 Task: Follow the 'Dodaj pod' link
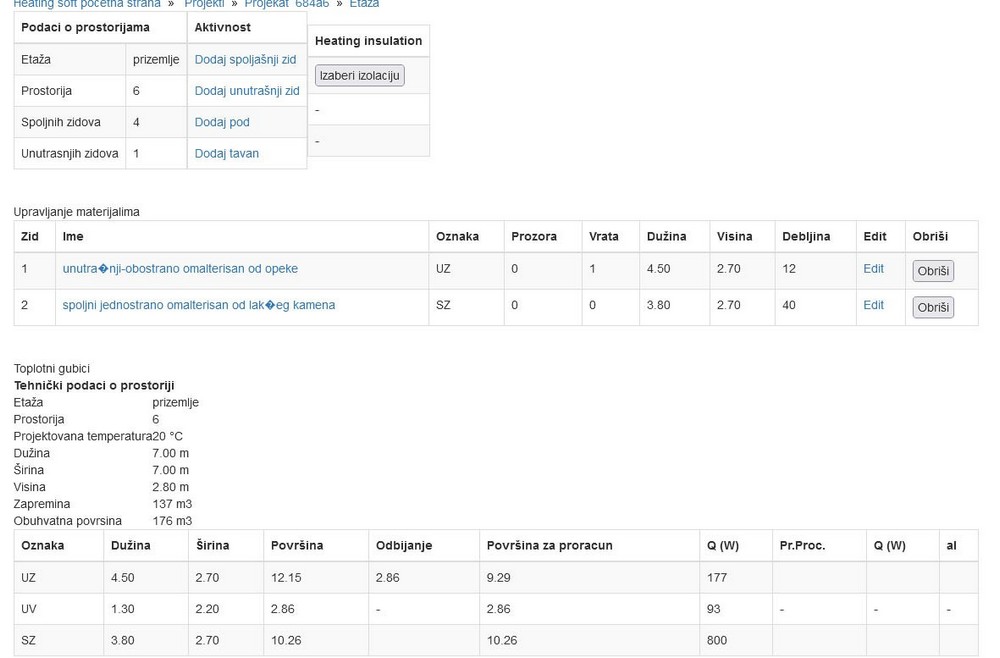tap(222, 122)
